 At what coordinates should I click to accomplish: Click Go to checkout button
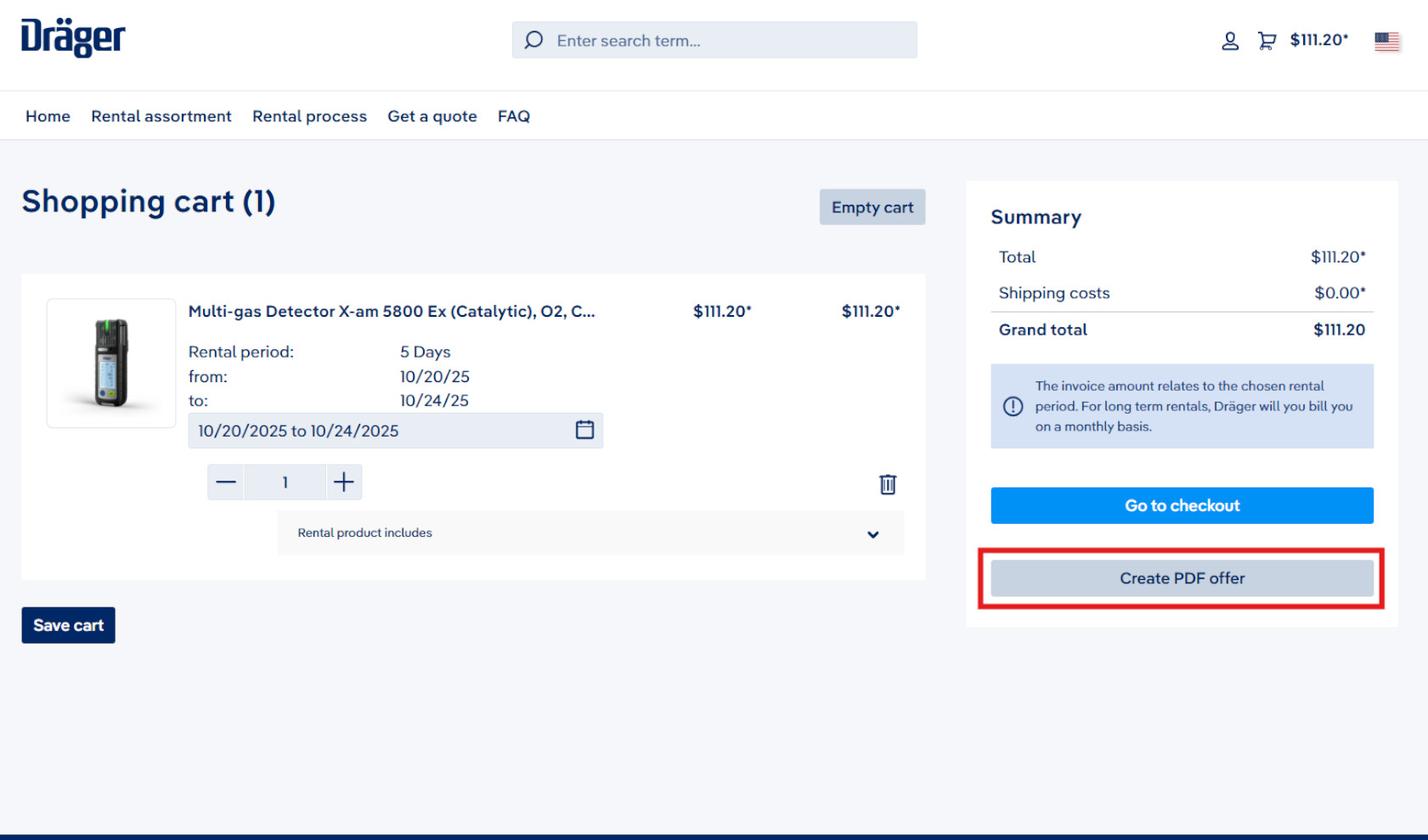1182,505
